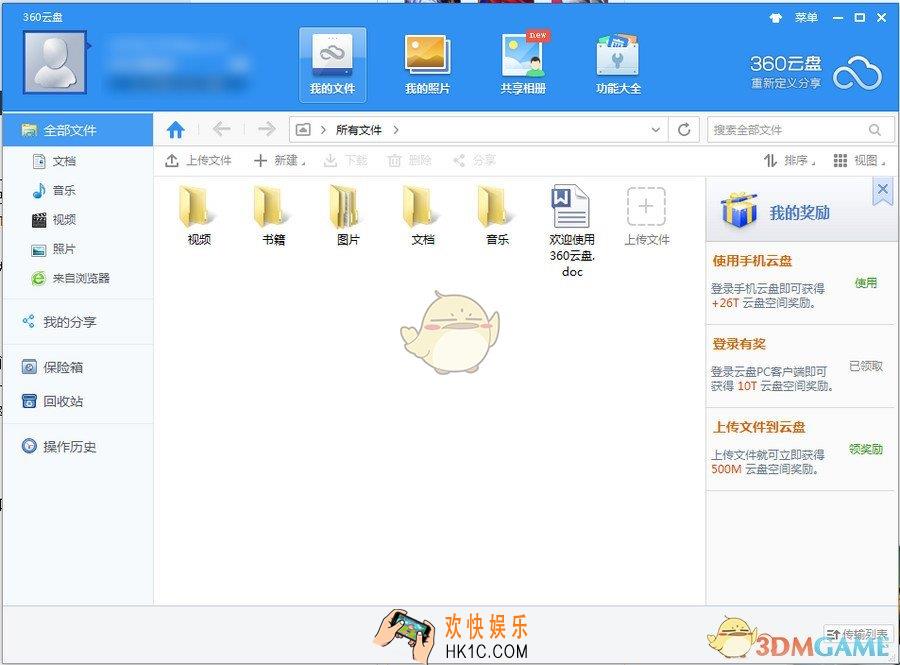Select 全部文件 in the sidebar
Viewport: 900px width, 665px height.
[x=78, y=130]
